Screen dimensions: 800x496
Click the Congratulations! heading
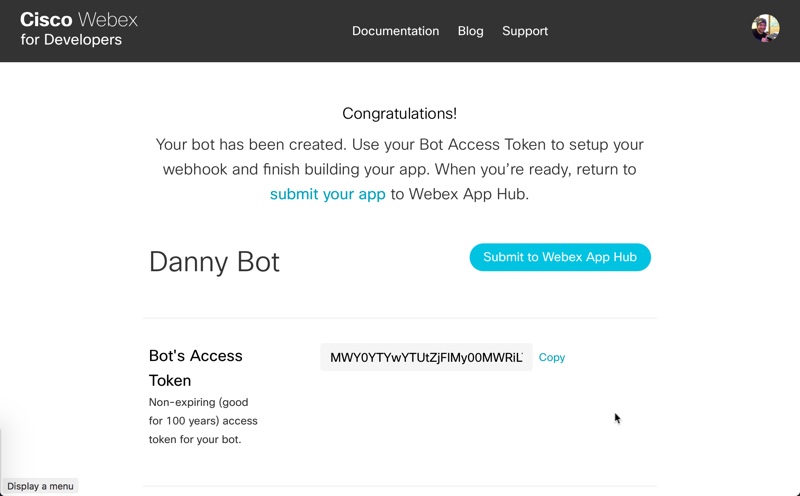click(x=399, y=114)
